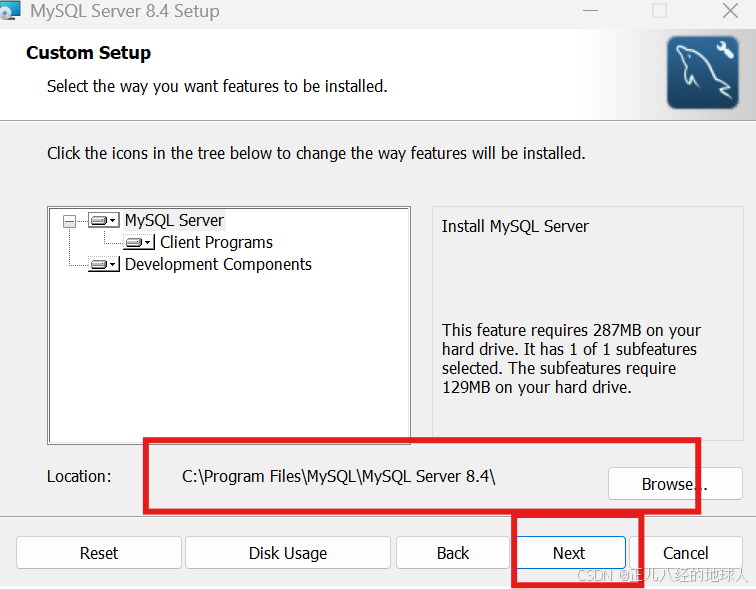Click the 'Install MySQL Server' description text
The width and height of the screenshot is (756, 589).
click(x=515, y=226)
